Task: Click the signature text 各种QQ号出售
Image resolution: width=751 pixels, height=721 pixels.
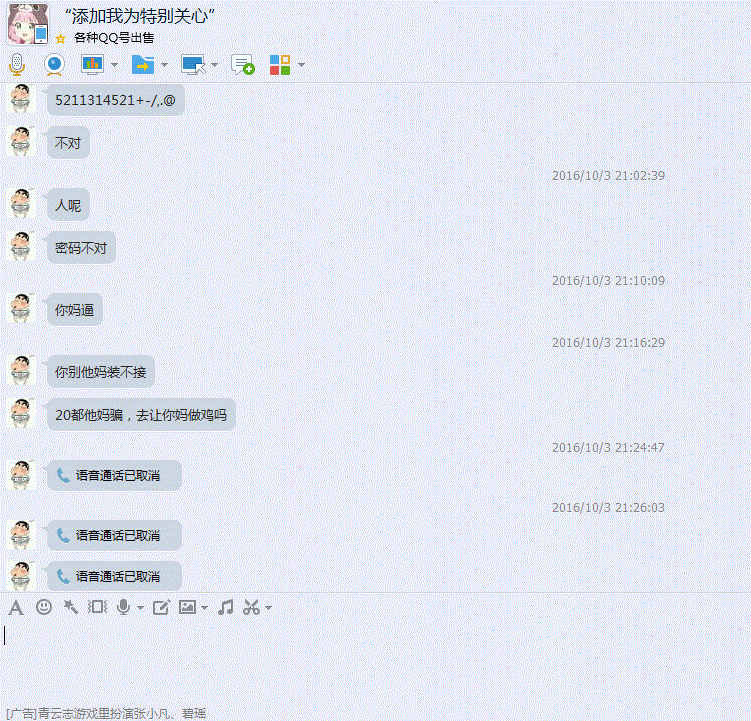Action: tap(114, 38)
